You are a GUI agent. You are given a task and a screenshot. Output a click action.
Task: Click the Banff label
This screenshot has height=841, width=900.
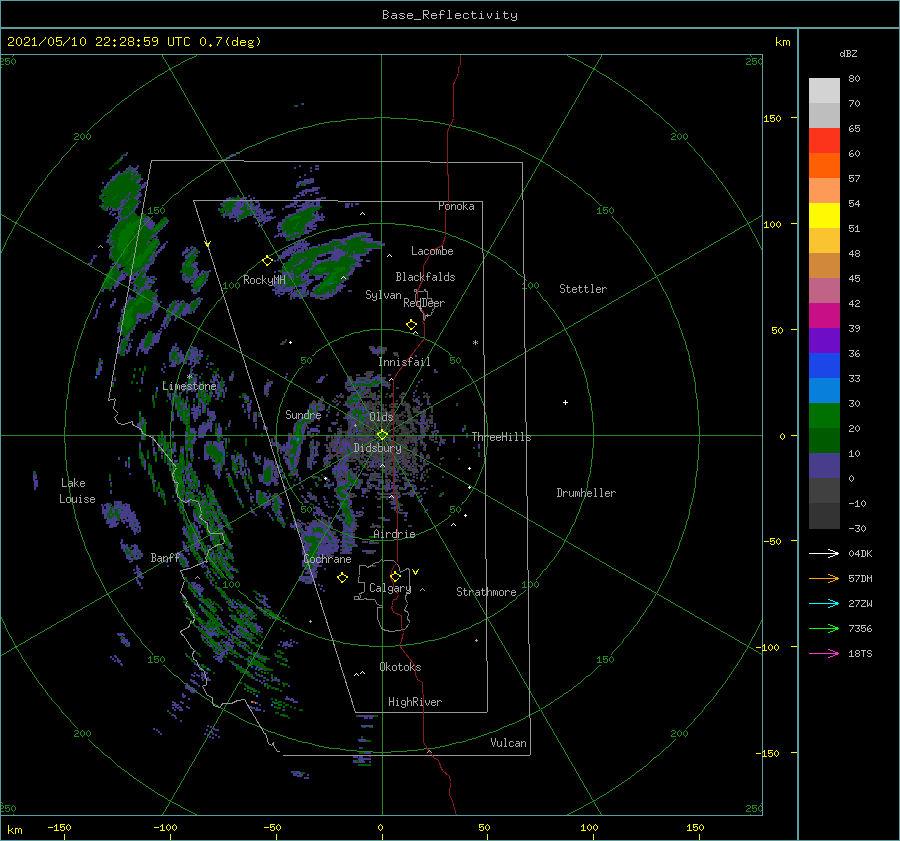coord(165,557)
